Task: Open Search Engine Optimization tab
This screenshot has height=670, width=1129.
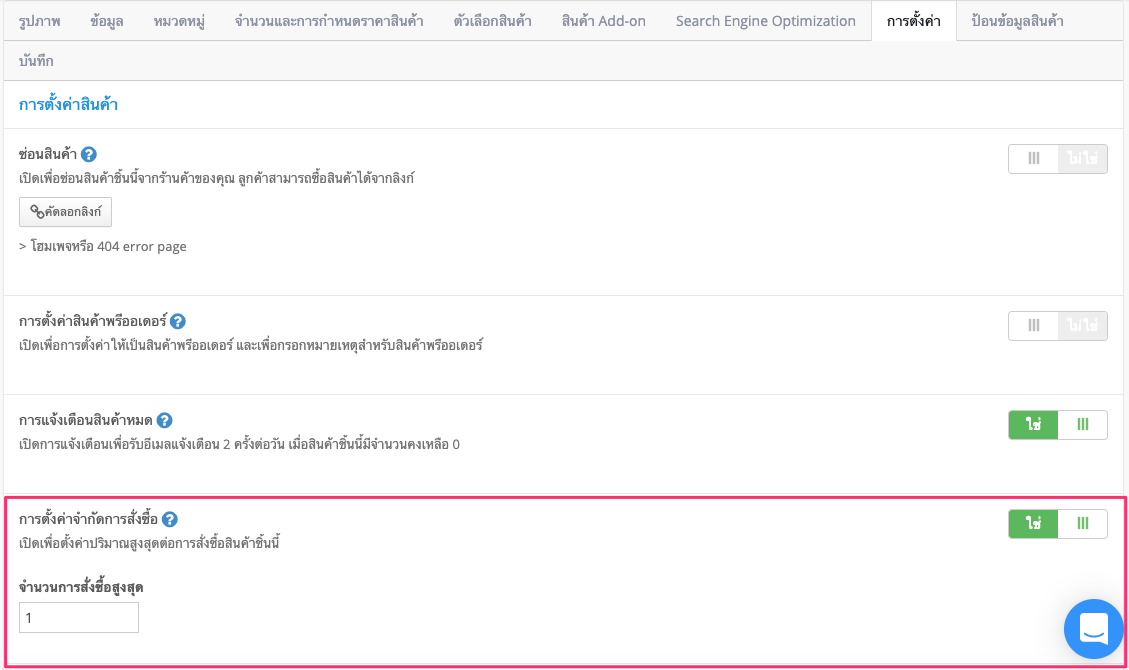Action: point(765,21)
